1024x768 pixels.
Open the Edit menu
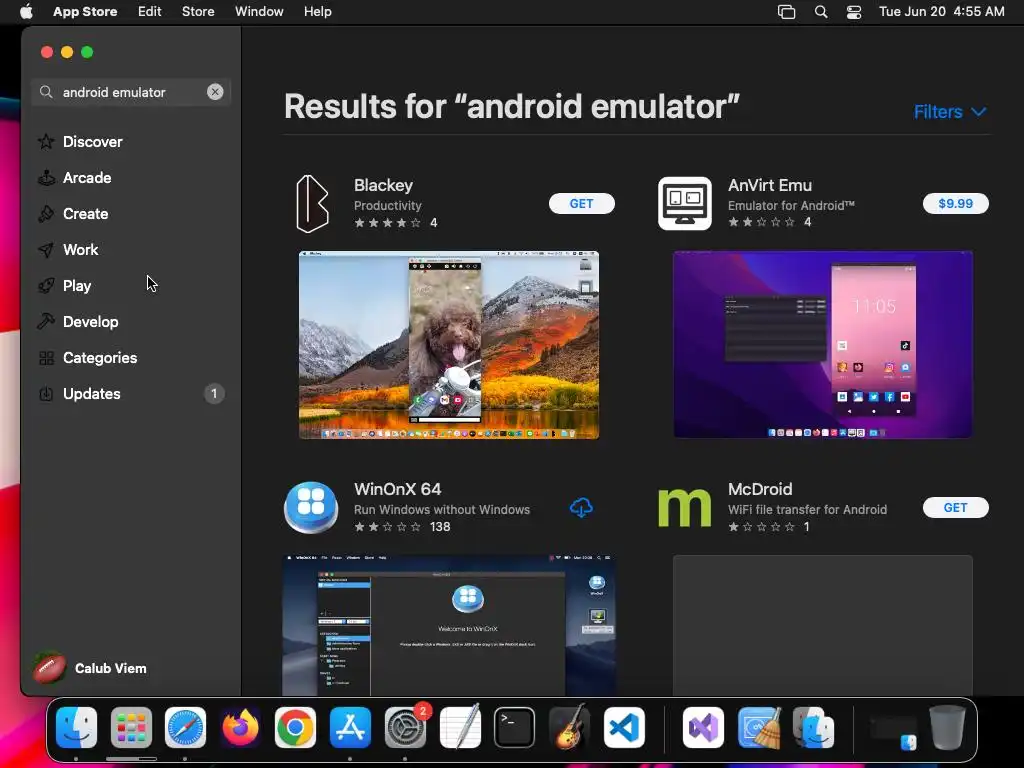[x=150, y=12]
